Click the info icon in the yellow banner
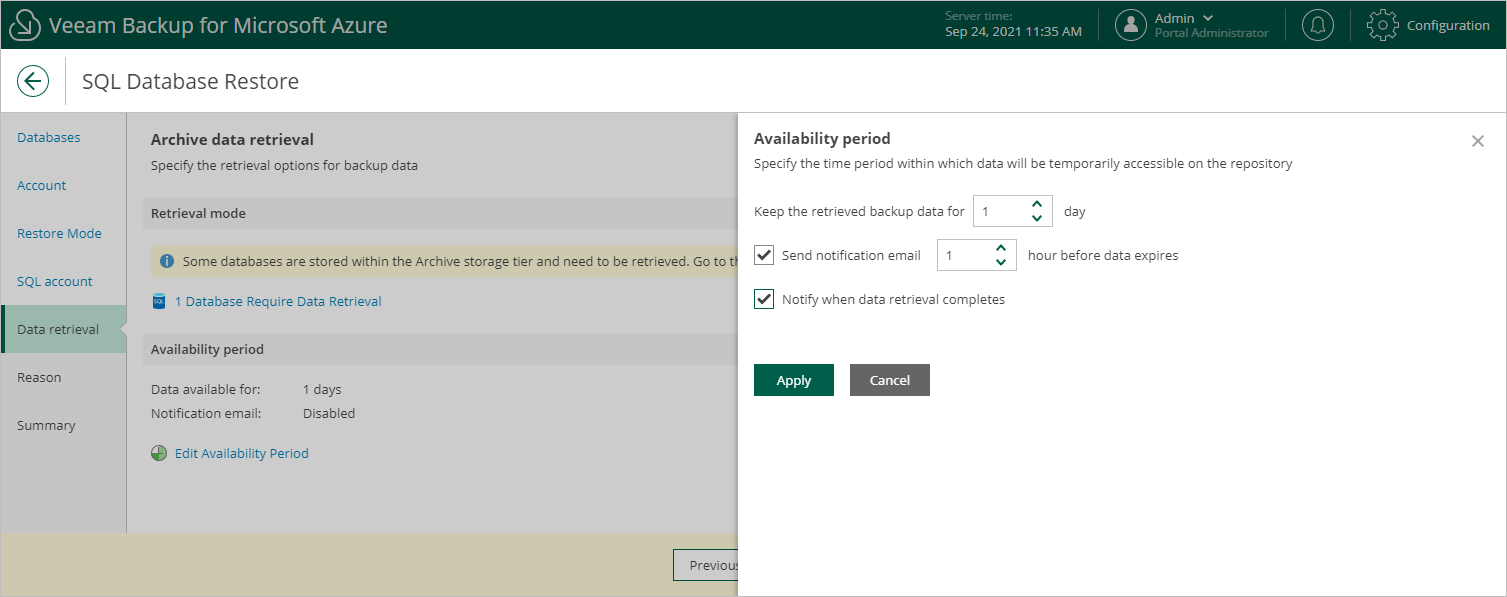1507x597 pixels. [167, 261]
